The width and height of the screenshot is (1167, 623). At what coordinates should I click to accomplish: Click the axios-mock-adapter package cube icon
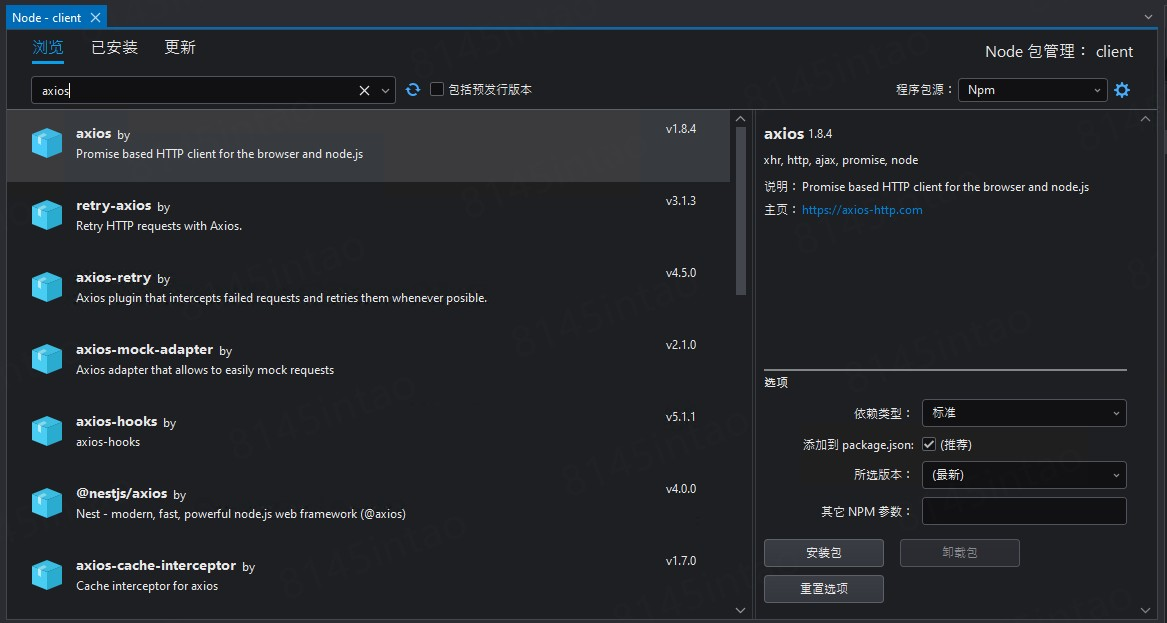pos(47,360)
